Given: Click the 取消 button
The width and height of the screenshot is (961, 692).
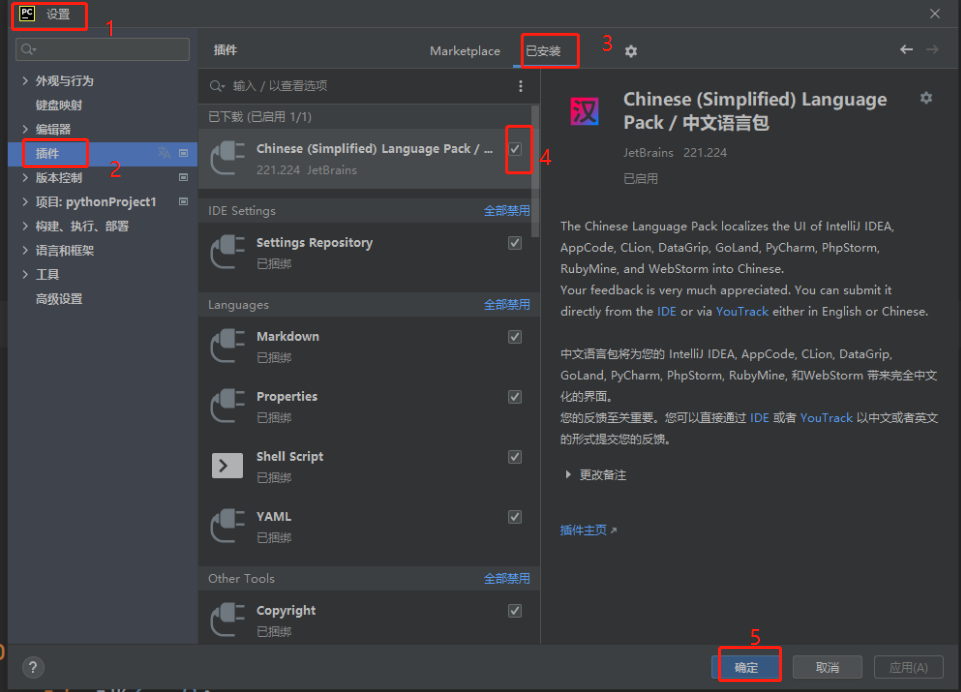Looking at the screenshot, I should (x=827, y=667).
